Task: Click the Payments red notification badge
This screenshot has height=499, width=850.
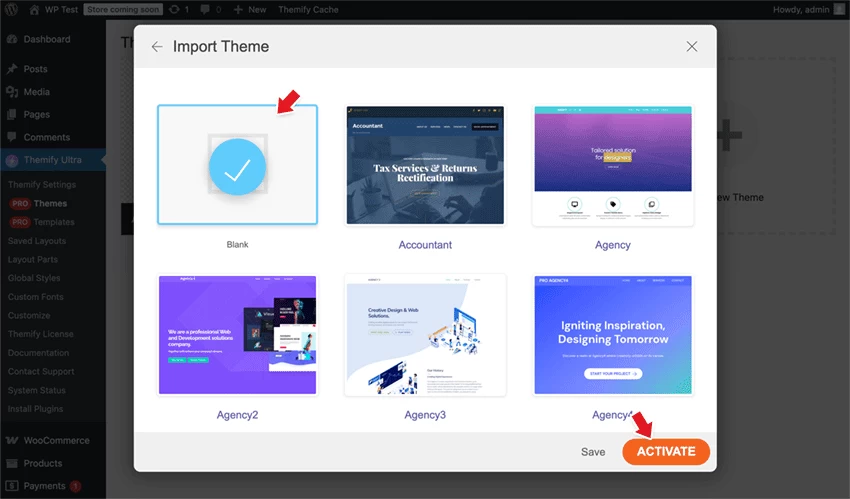Action: [75, 486]
